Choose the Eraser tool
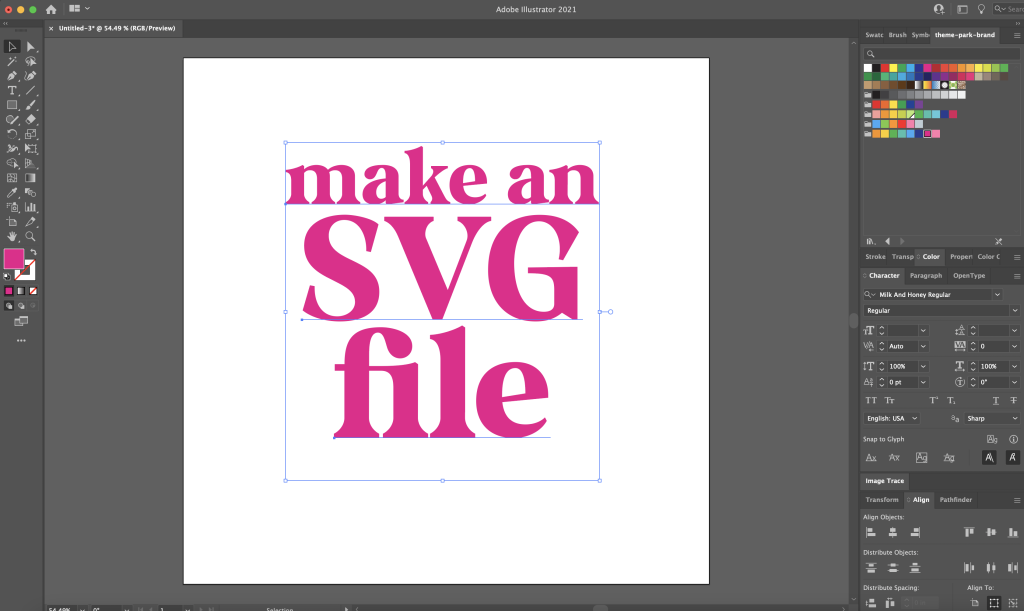Screen dimensions: 1024x611 pyautogui.click(x=31, y=119)
